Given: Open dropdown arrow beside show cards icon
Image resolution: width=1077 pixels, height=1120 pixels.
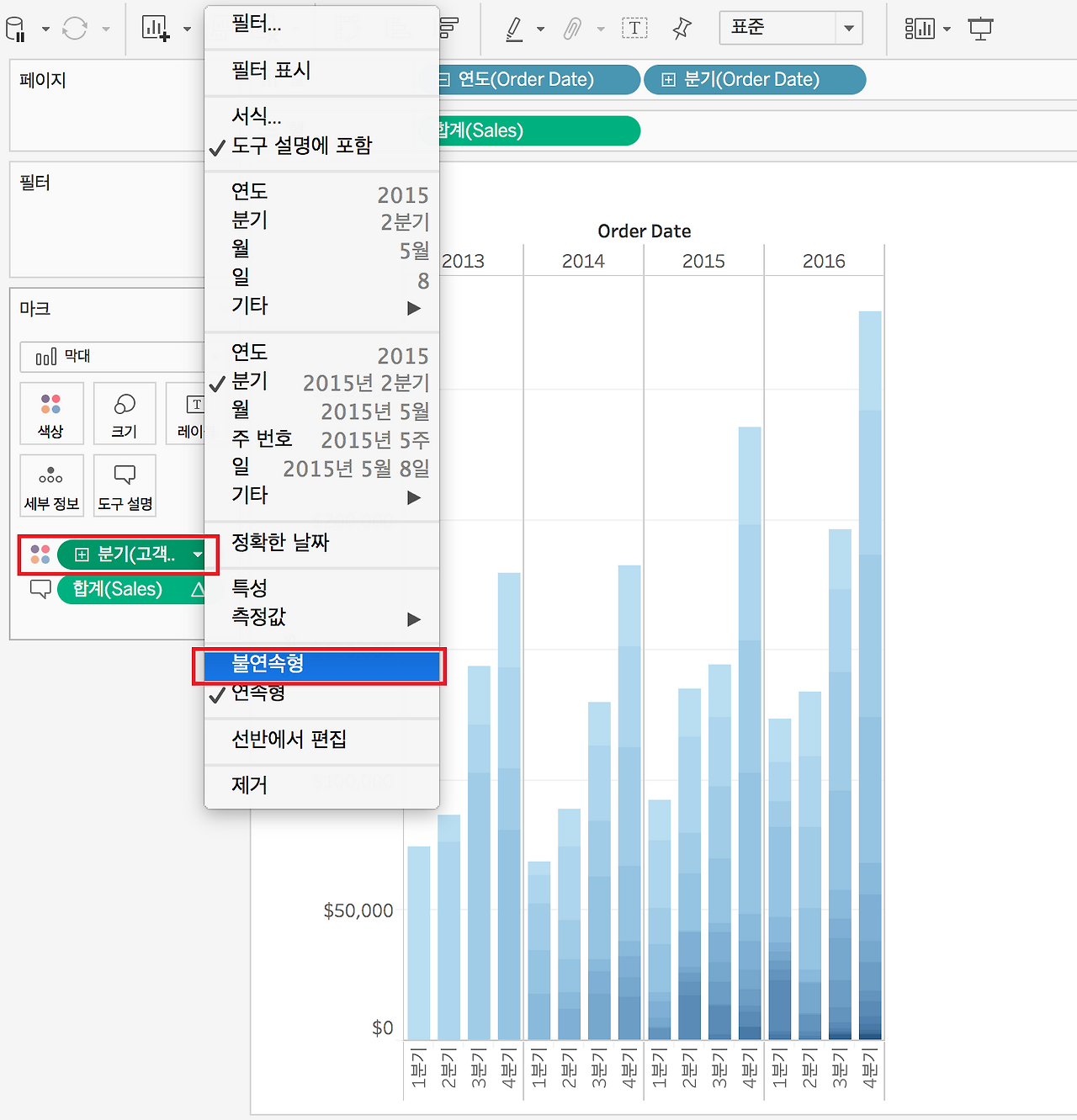Looking at the screenshot, I should point(947,29).
